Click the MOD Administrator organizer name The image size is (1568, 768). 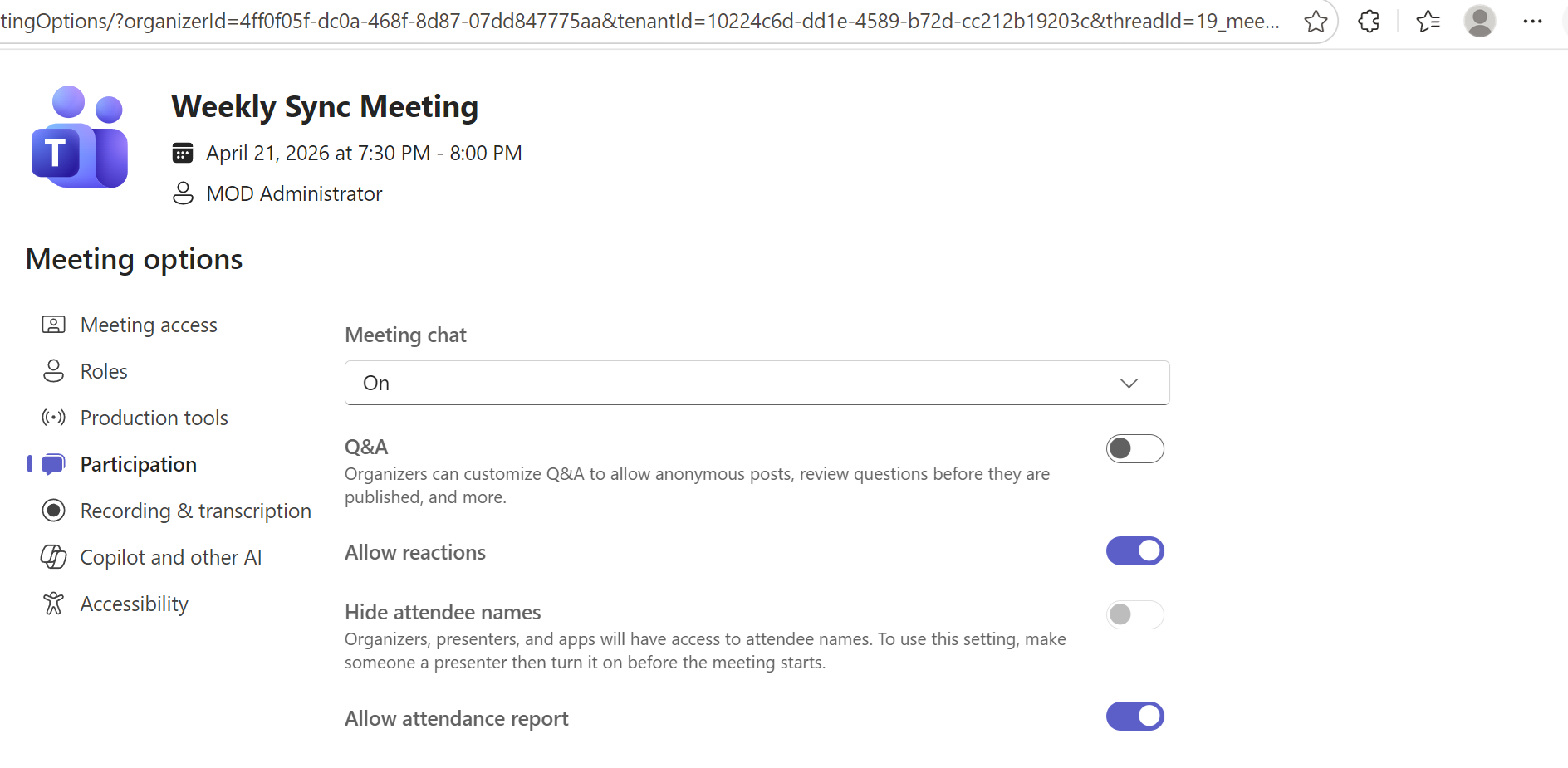[294, 193]
